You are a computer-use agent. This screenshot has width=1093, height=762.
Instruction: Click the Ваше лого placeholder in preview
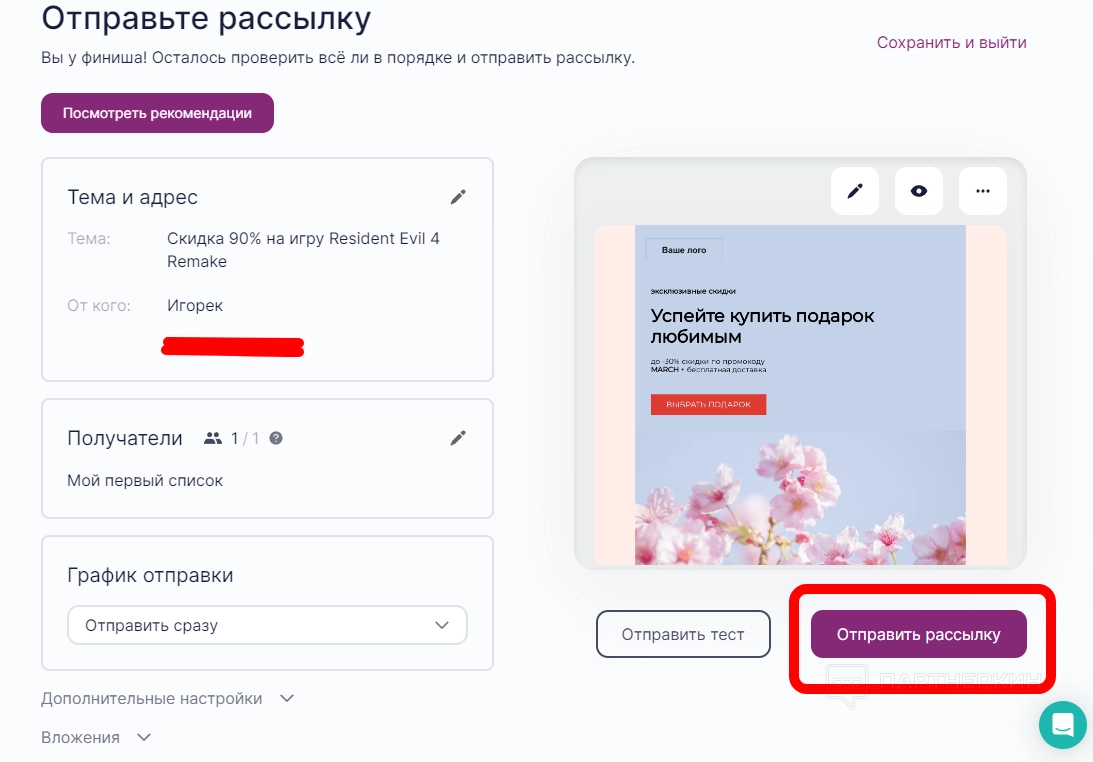684,249
